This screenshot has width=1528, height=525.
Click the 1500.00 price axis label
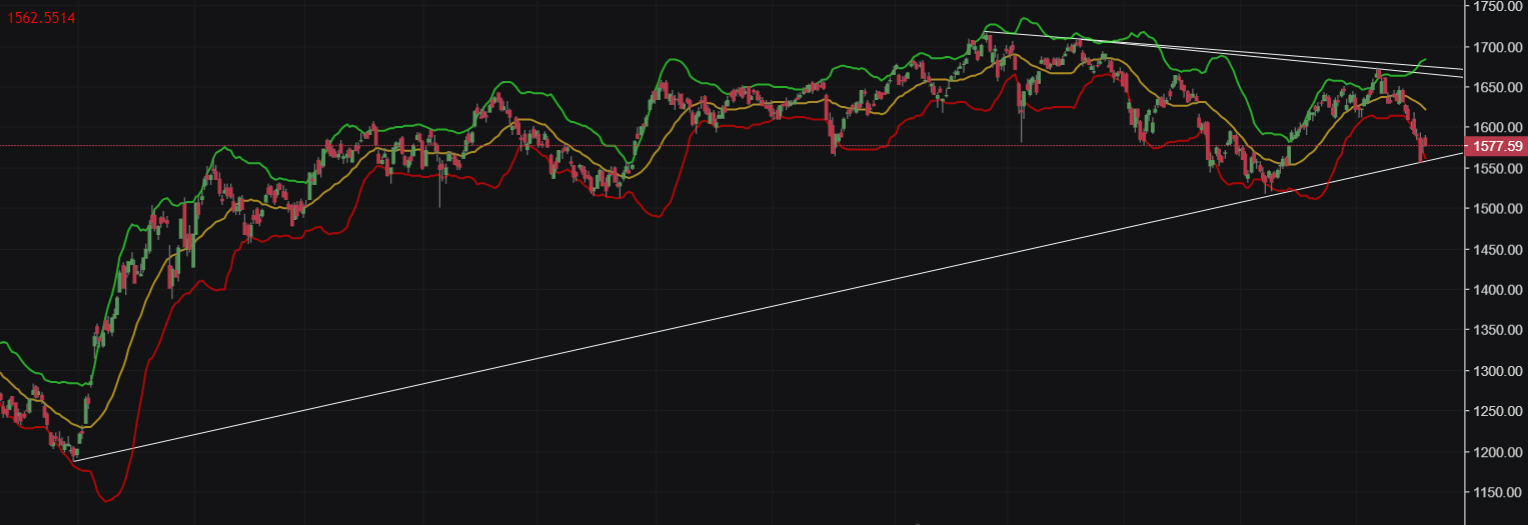[x=1499, y=209]
